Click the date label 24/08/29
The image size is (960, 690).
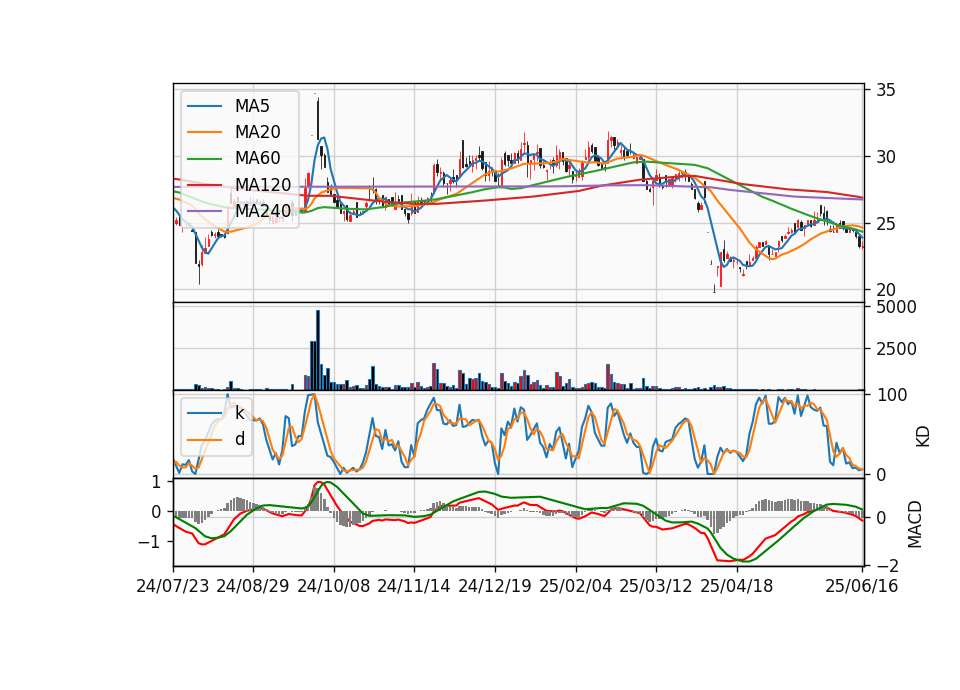[x=253, y=586]
